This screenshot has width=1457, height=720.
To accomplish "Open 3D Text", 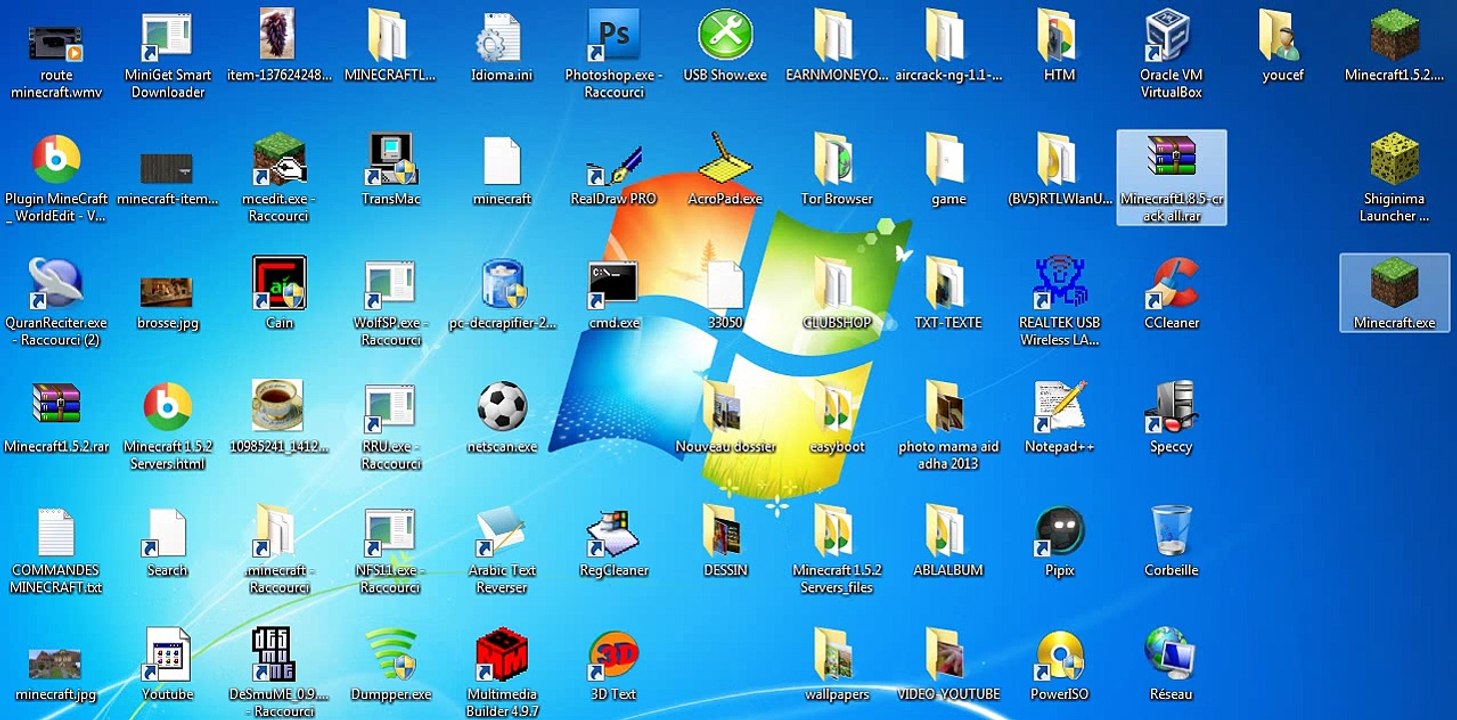I will pos(613,655).
